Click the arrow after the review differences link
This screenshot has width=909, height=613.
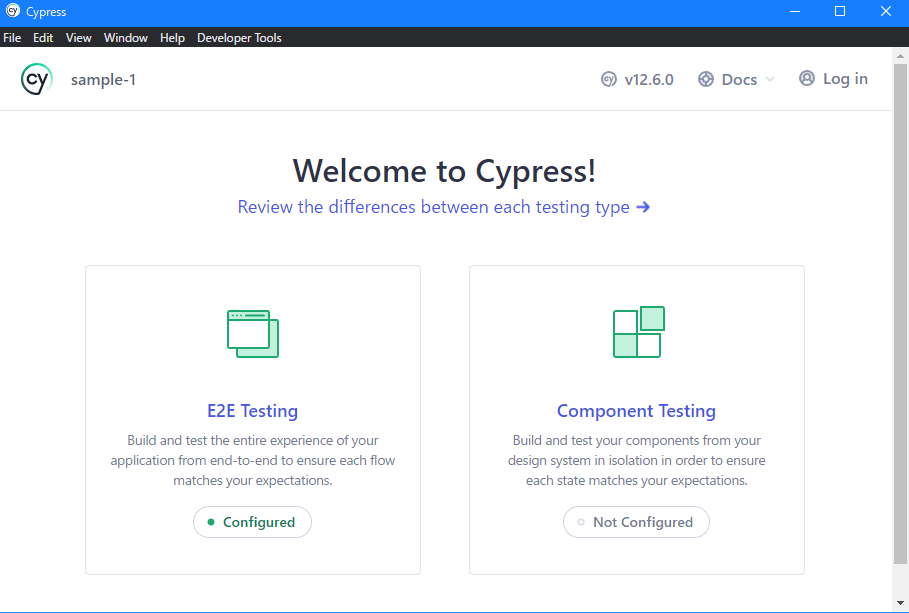click(643, 207)
